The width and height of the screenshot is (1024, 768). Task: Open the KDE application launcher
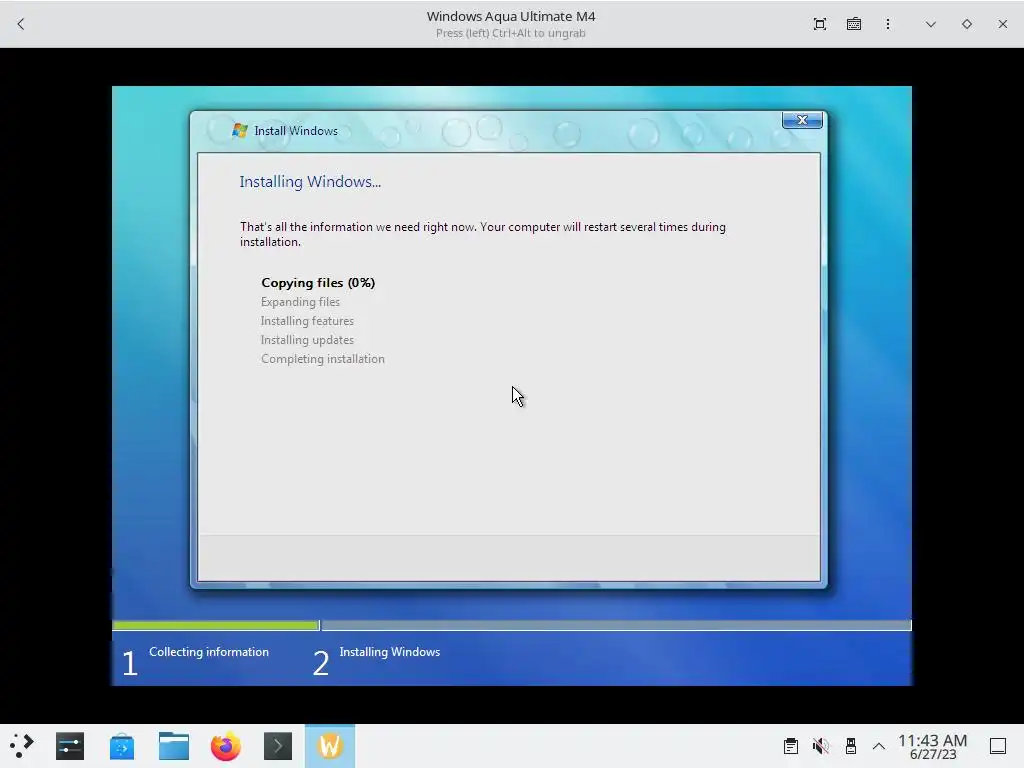point(22,746)
